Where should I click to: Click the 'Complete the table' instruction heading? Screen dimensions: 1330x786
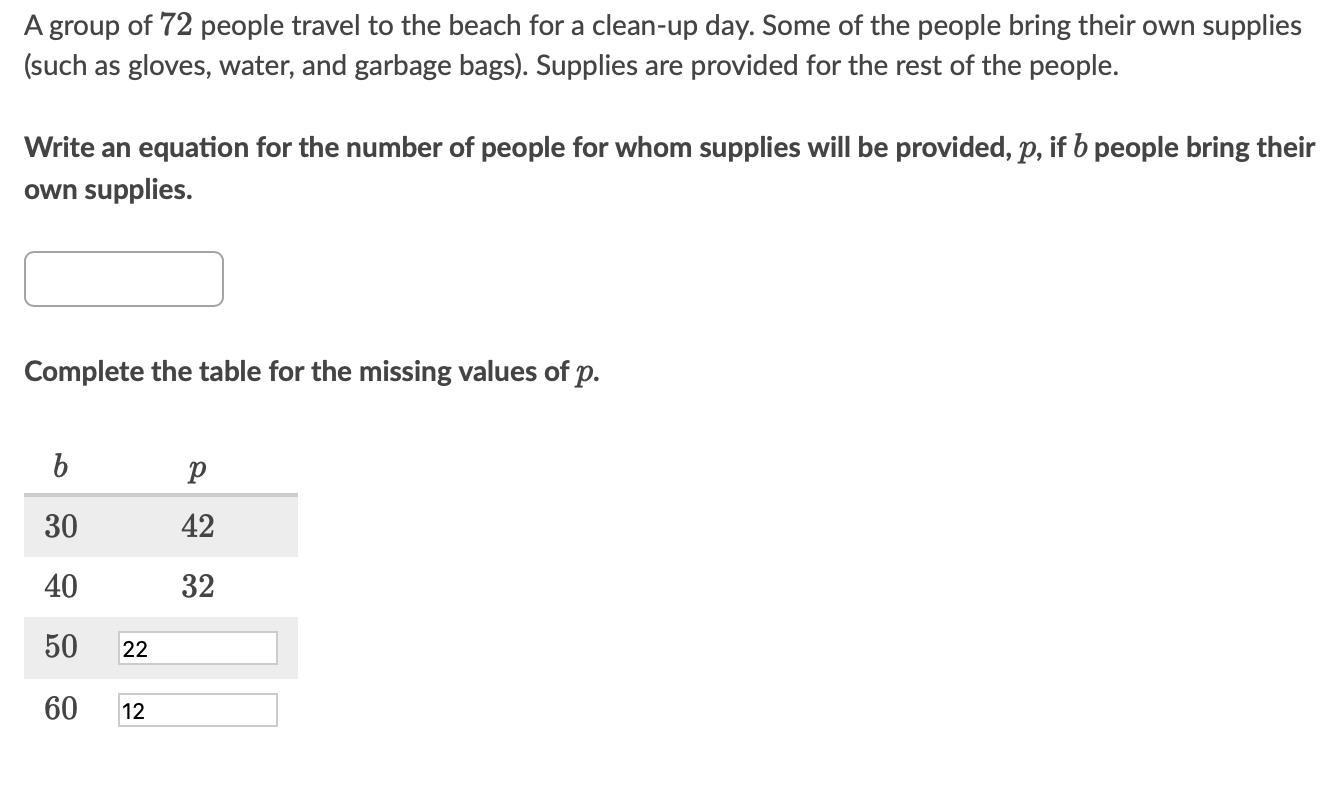pos(312,372)
